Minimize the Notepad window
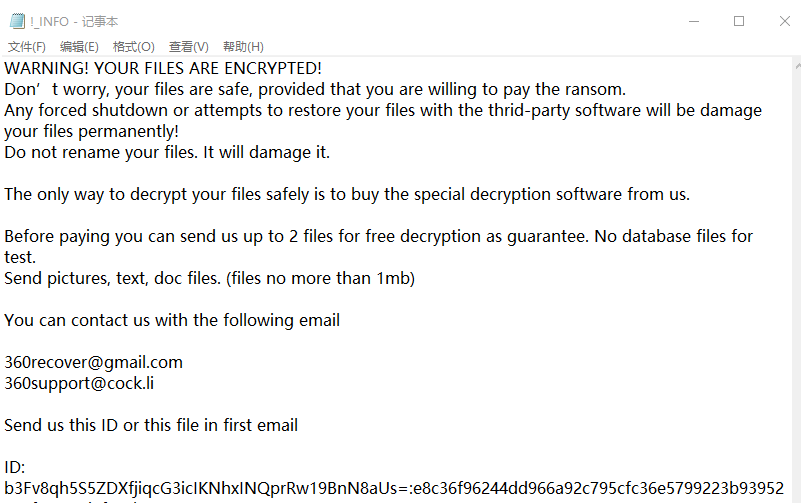801x503 pixels. (692, 21)
